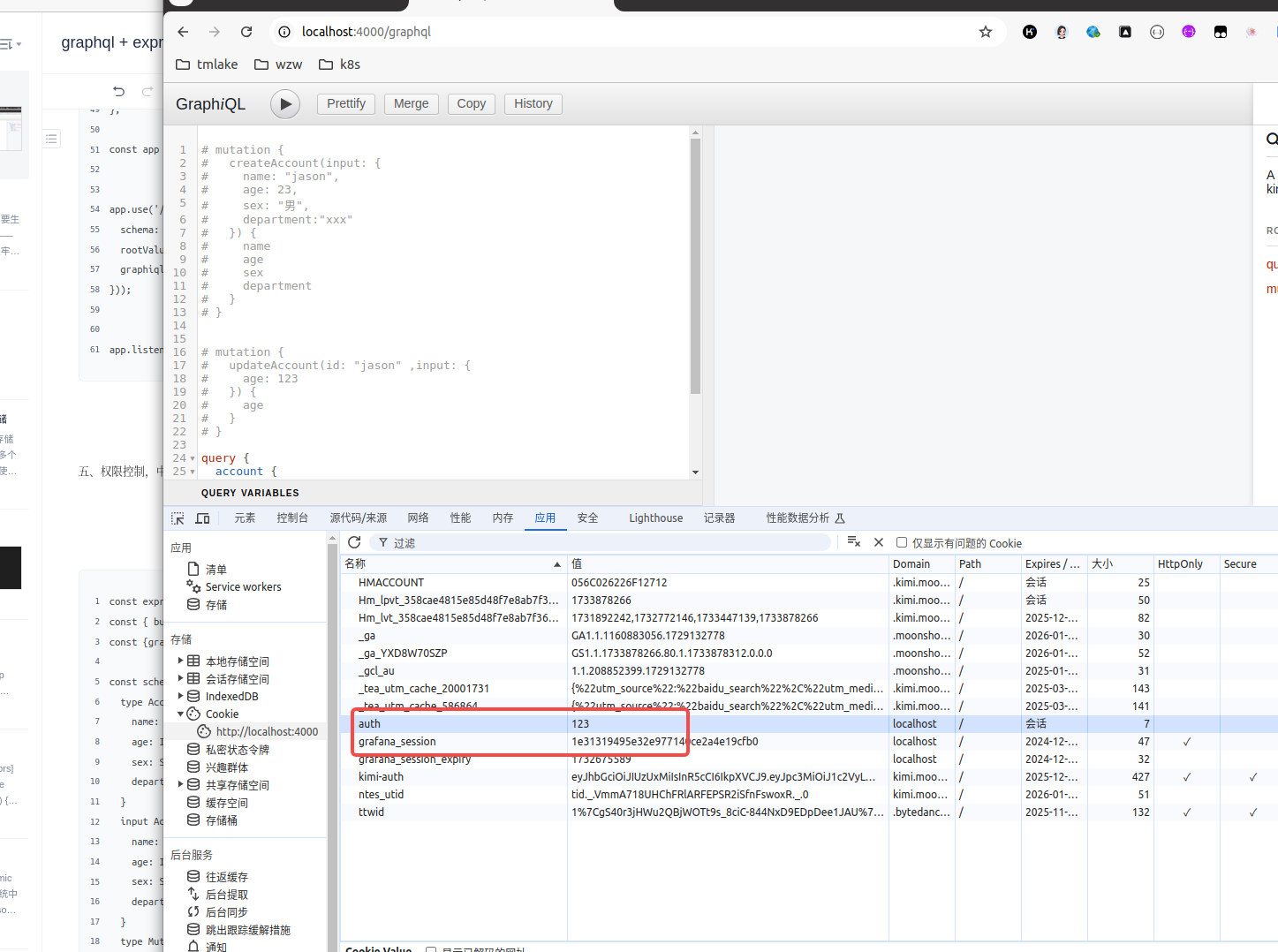Image resolution: width=1278 pixels, height=952 pixels.
Task: Open the k8s bookmarks folder
Action: pyautogui.click(x=340, y=64)
